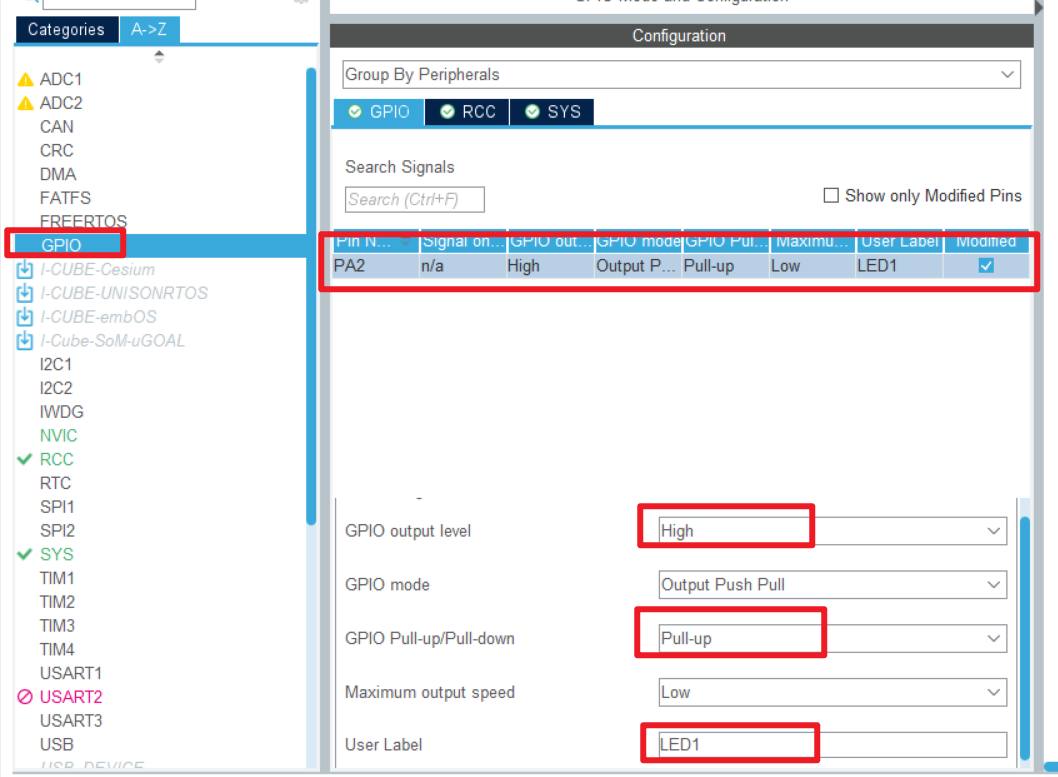Viewport: 1058px width, 777px height.
Task: Open the SYS configuration tab
Action: coord(552,112)
